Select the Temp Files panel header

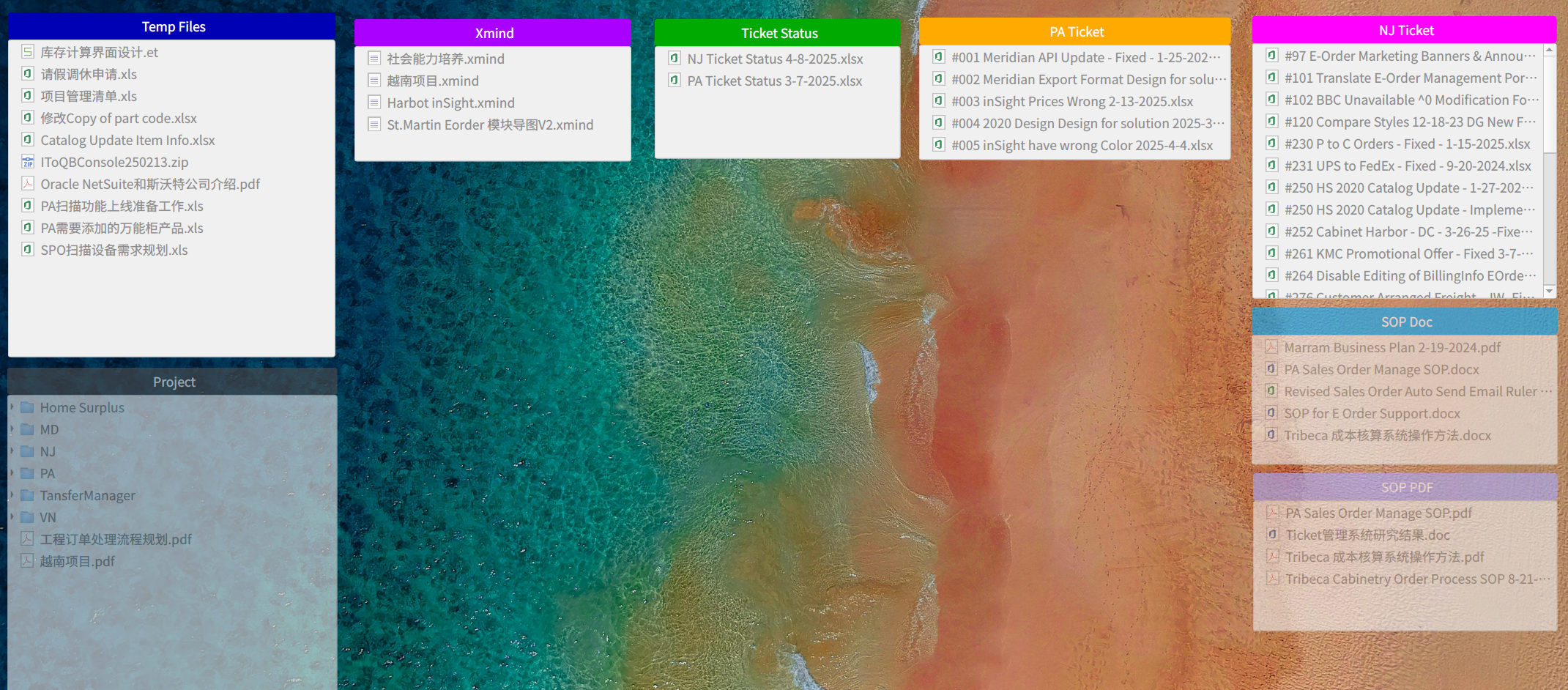tap(172, 26)
